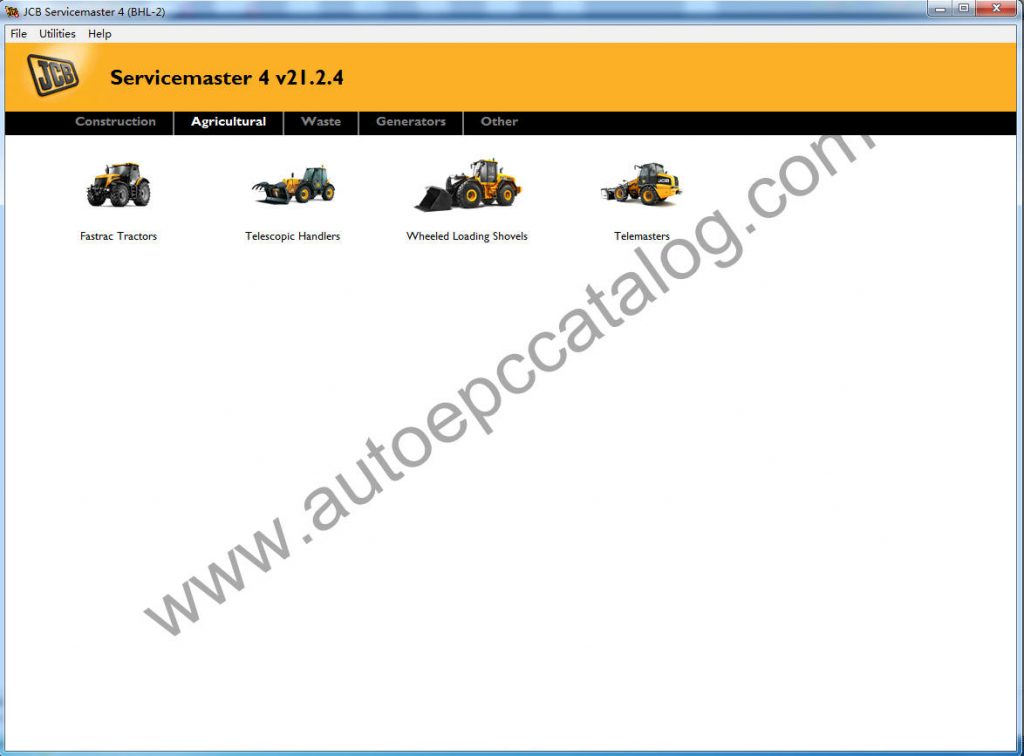Open the File menu
This screenshot has width=1024, height=756.
(x=18, y=33)
